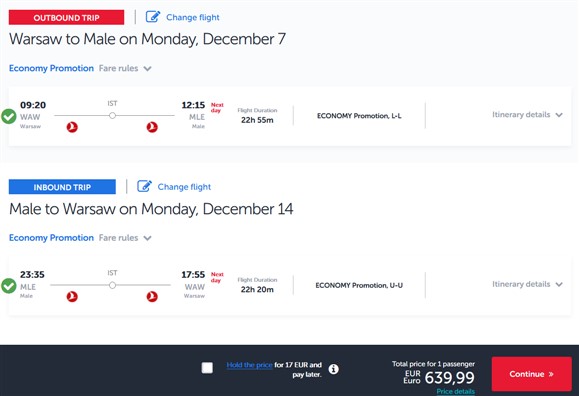The height and width of the screenshot is (396, 579).
Task: Click the outbound Change flight pencil icon
Action: (153, 17)
